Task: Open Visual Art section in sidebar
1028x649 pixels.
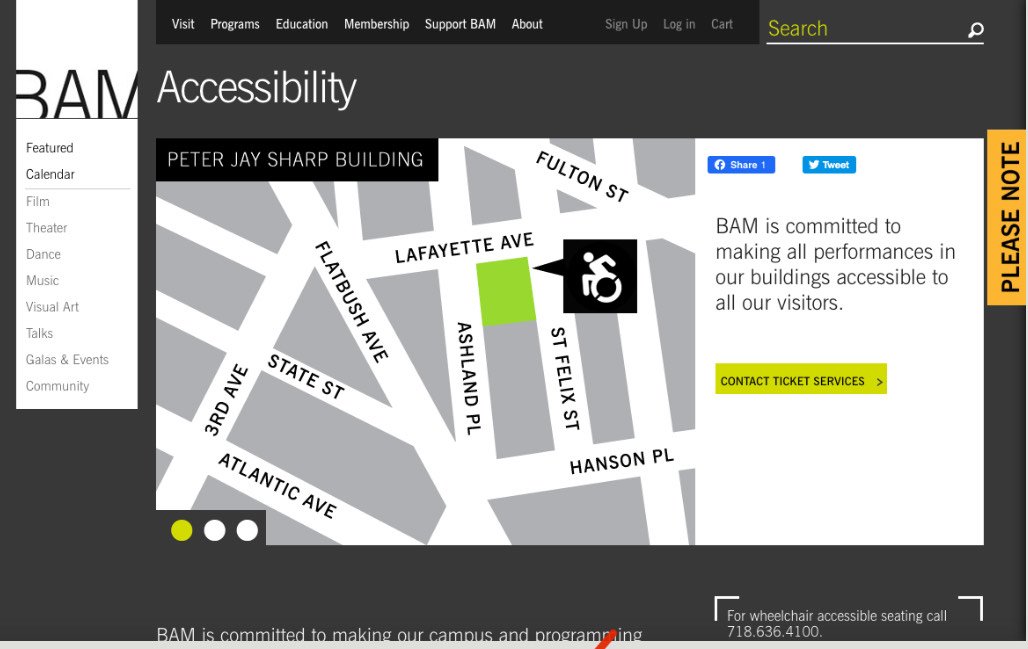Action: click(52, 307)
